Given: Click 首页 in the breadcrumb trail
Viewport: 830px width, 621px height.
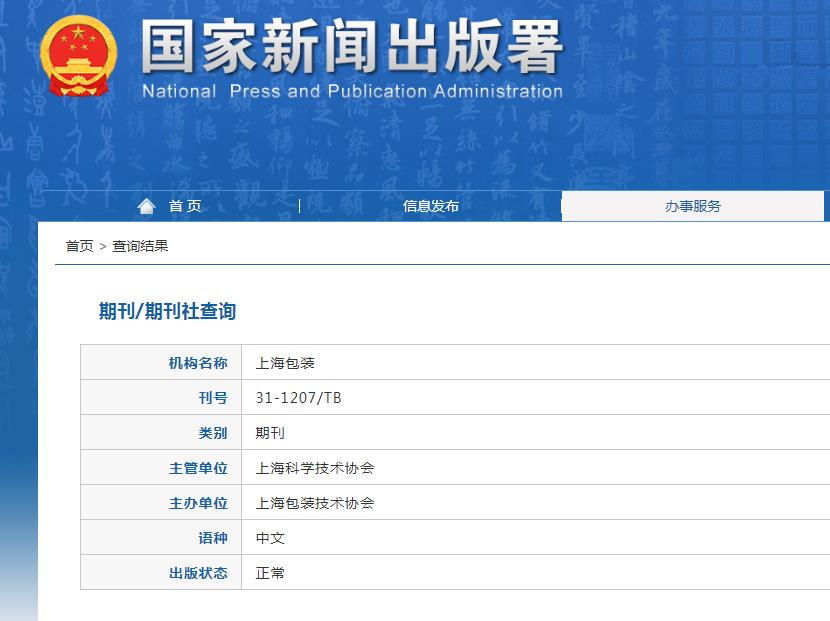Looking at the screenshot, I should (77, 246).
